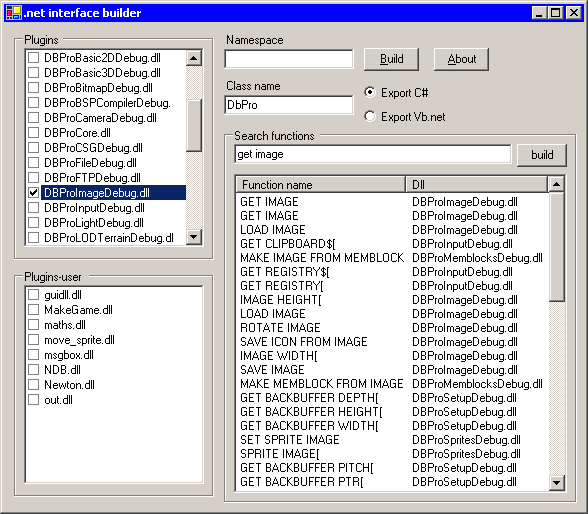Viewport: 588px width, 514px height.
Task: Check the DBProLODTerrainDebug.dl checkbox
Action: tap(33, 237)
